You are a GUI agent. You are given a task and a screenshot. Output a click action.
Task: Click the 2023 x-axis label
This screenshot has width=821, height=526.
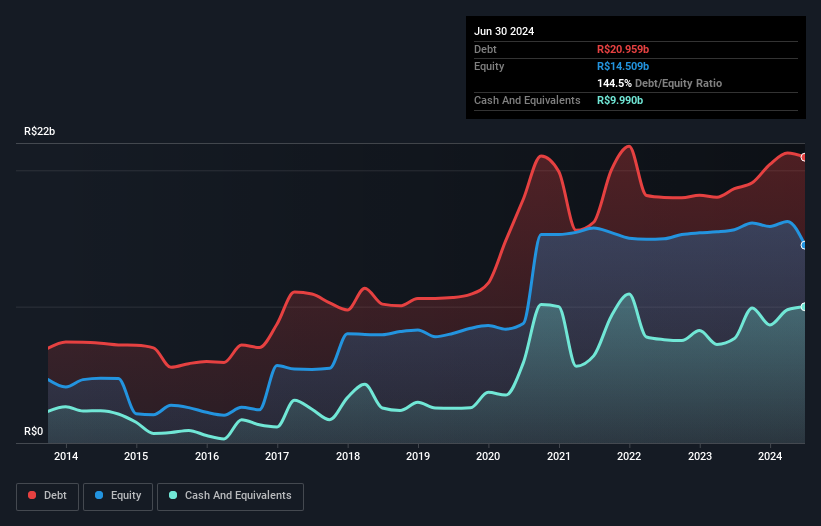[700, 456]
